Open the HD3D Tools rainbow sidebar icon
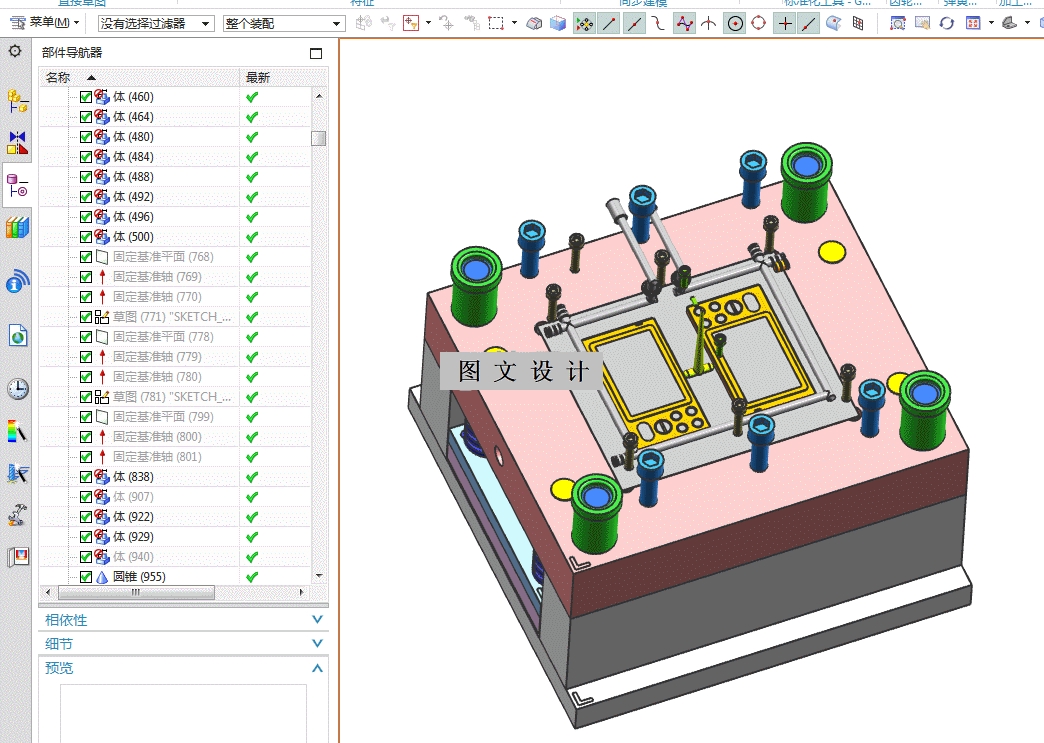 pos(17,431)
